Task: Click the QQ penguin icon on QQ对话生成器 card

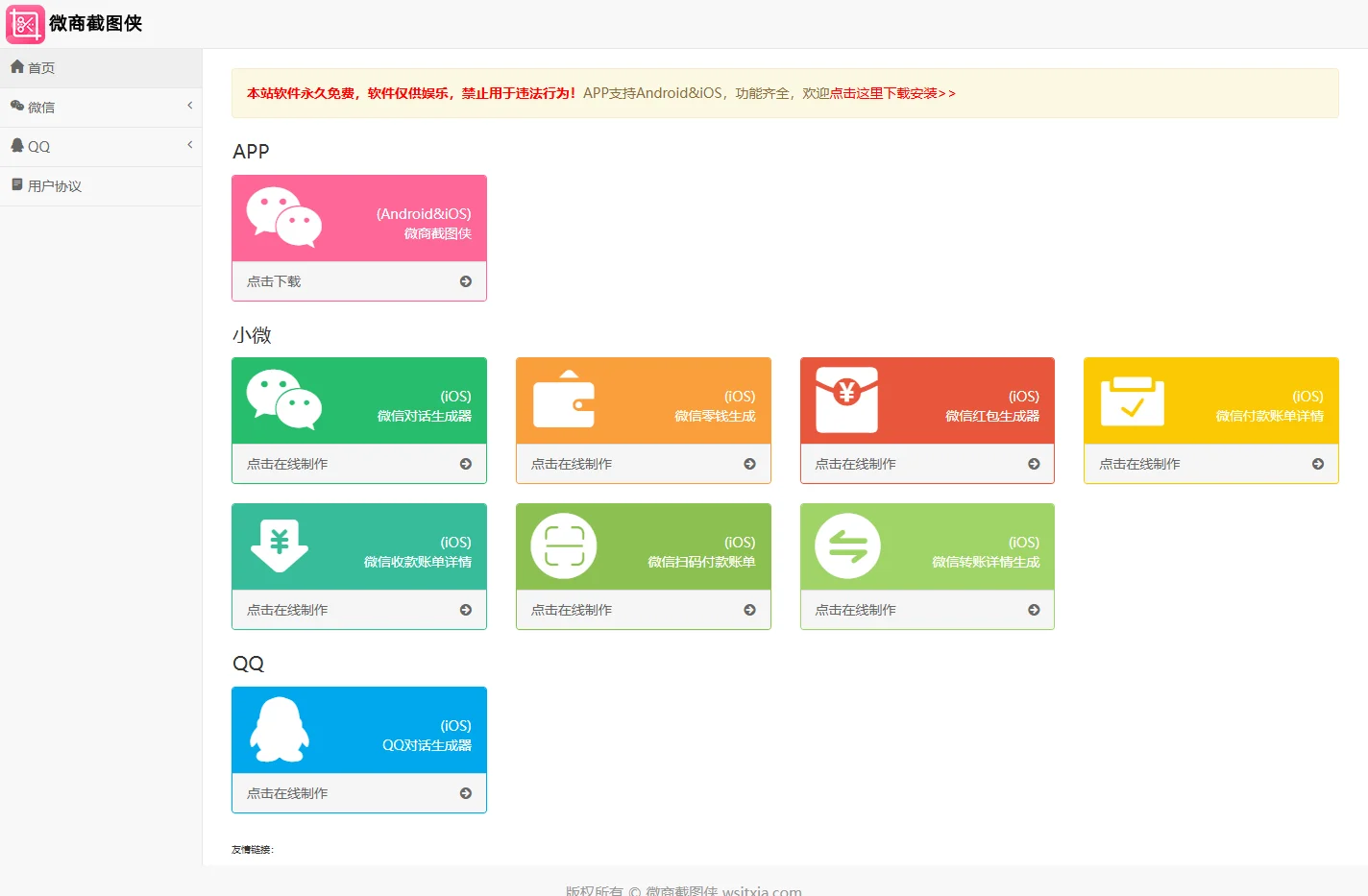Action: pos(280,730)
